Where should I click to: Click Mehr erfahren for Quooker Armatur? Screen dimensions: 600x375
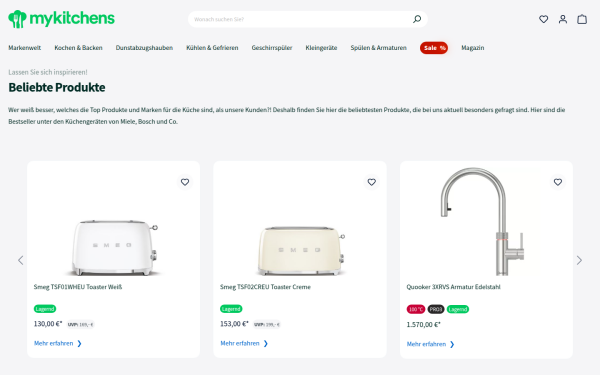tap(430, 344)
